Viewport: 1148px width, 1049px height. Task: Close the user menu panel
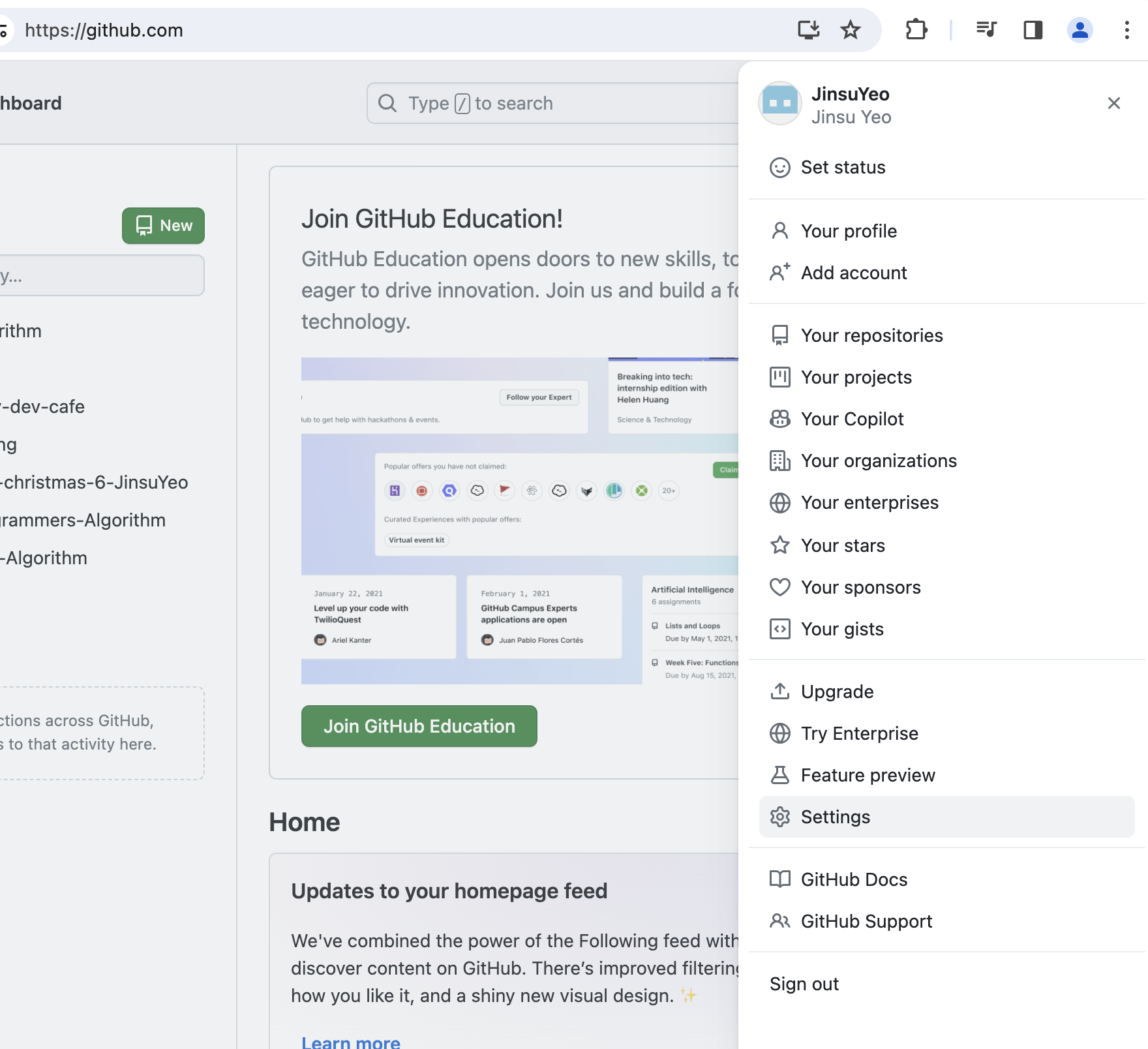pos(1113,103)
